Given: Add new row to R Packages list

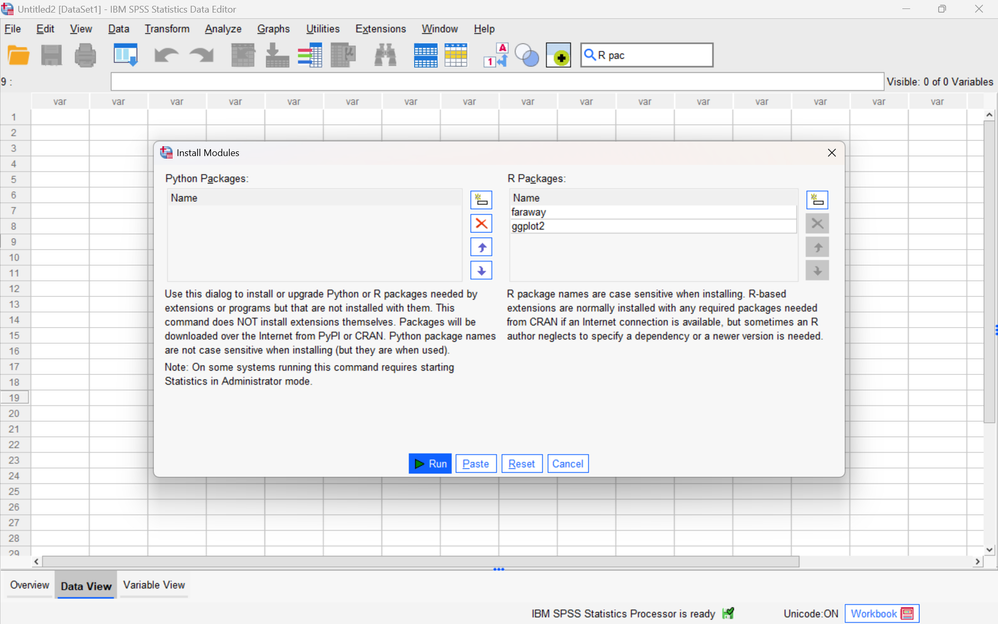Looking at the screenshot, I should (x=817, y=200).
